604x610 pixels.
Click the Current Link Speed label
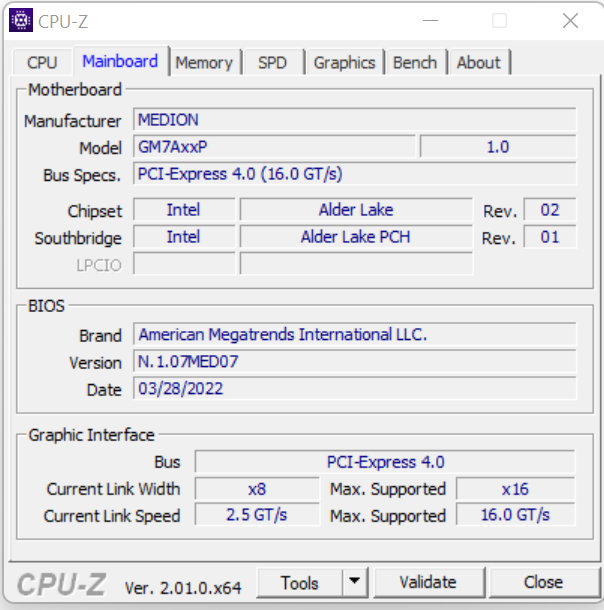(x=112, y=516)
